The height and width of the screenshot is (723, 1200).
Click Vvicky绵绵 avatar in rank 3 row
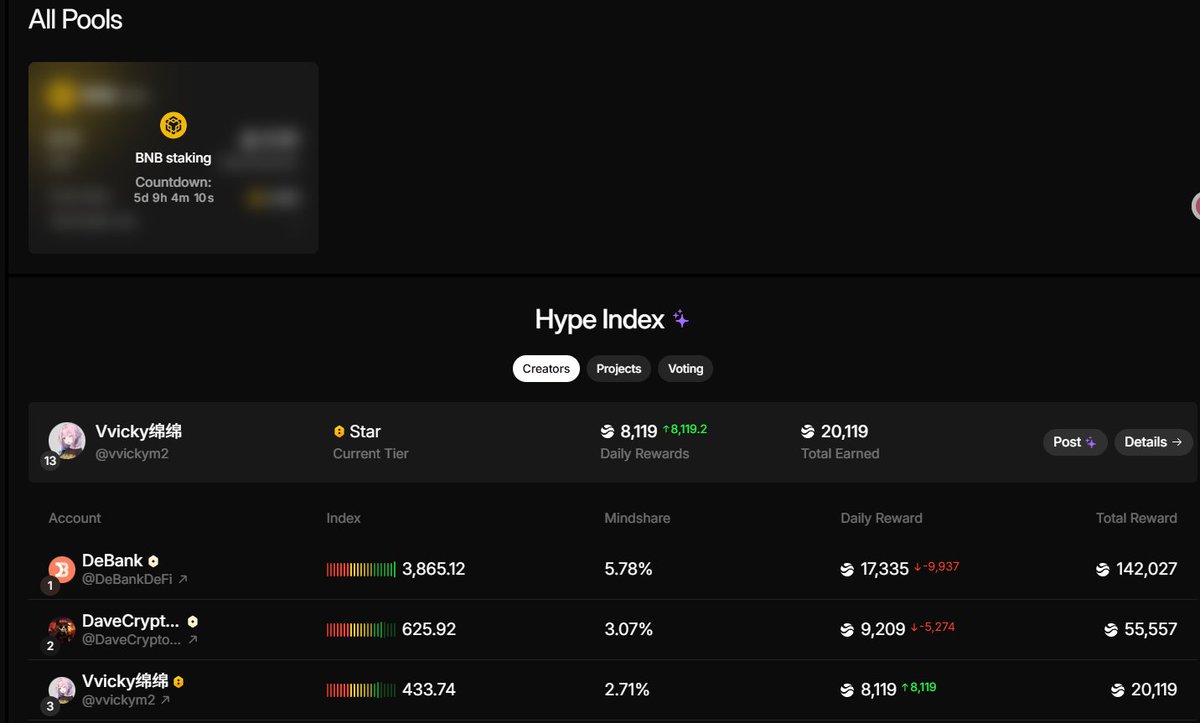coord(62,690)
